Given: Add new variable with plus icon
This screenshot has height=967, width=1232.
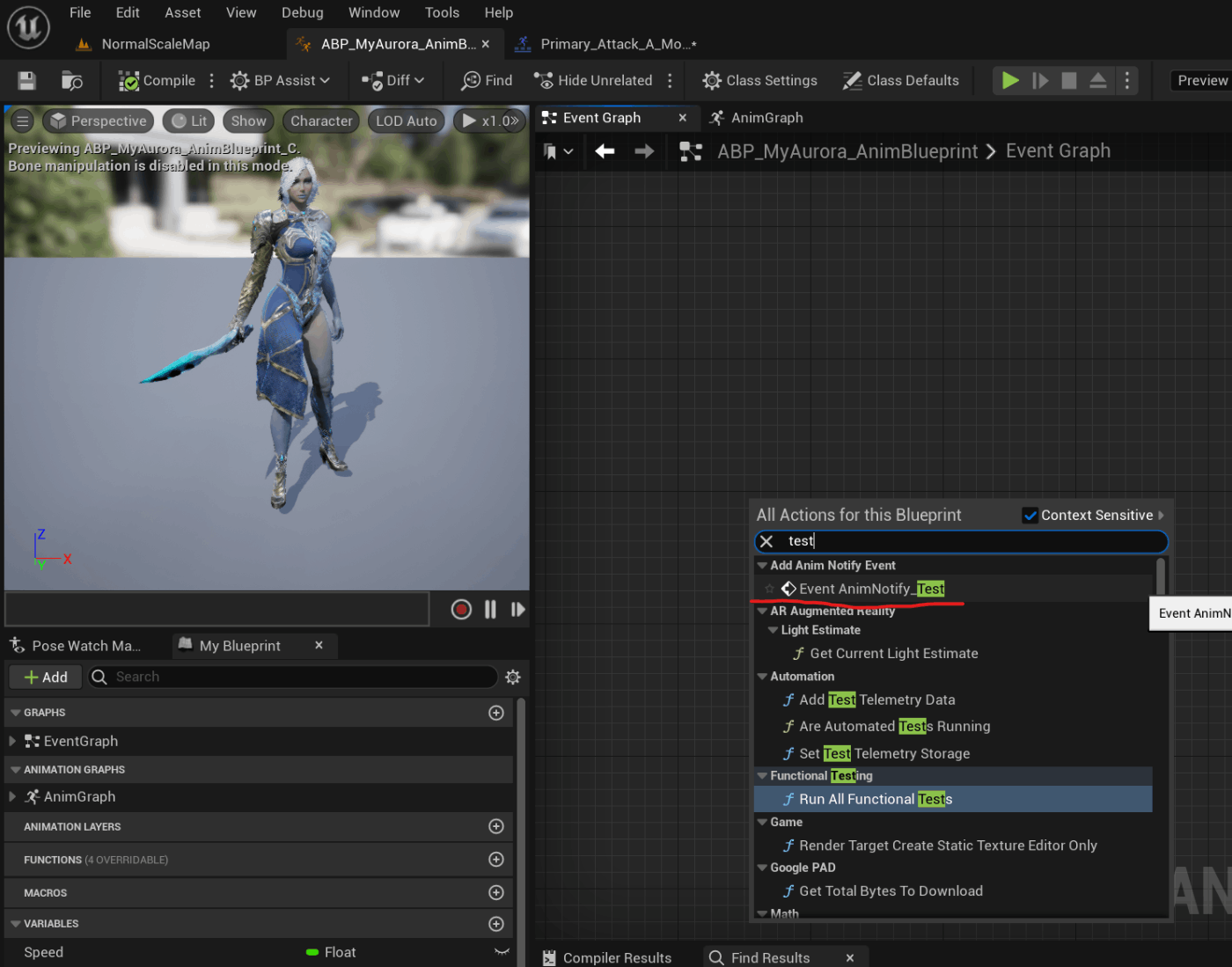Looking at the screenshot, I should [x=496, y=924].
